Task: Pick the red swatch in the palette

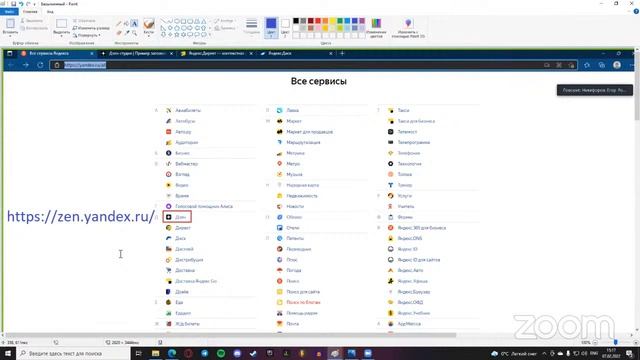Action: [x=318, y=21]
